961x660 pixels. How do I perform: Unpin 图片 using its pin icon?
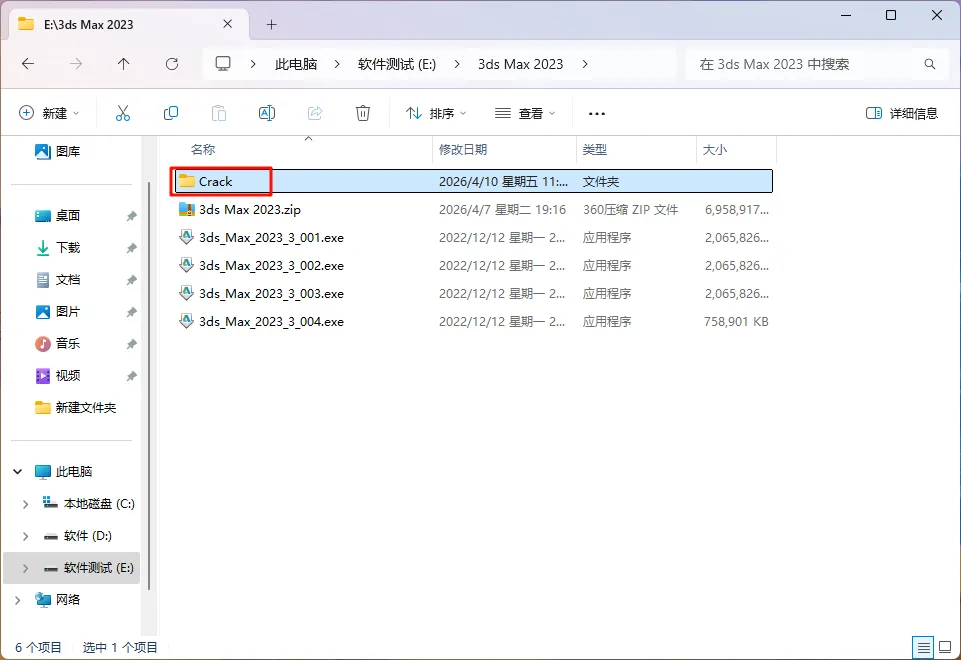[x=131, y=312]
